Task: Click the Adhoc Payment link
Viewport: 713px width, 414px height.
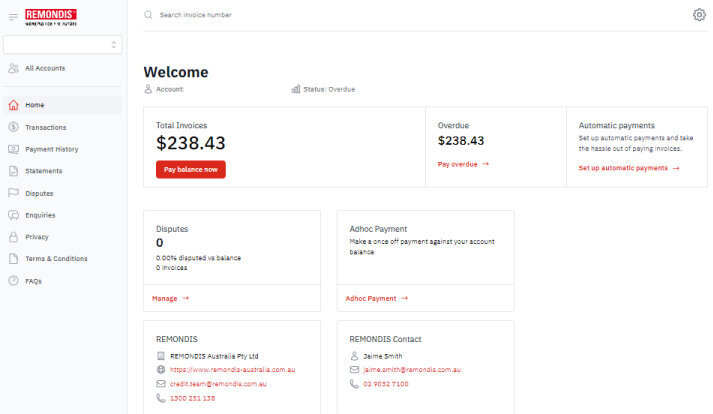Action: click(377, 298)
